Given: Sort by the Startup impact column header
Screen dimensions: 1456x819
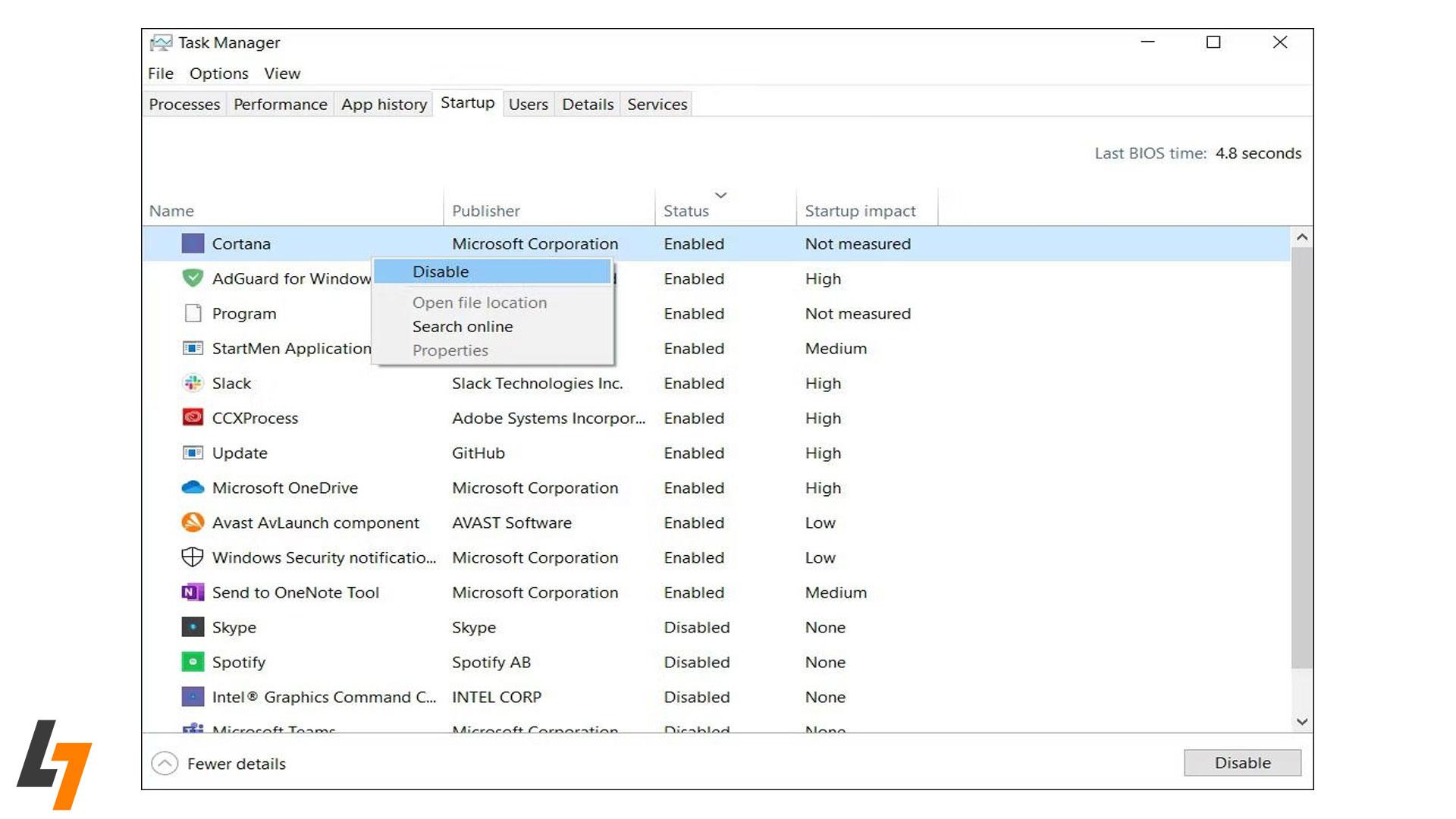Looking at the screenshot, I should point(860,211).
